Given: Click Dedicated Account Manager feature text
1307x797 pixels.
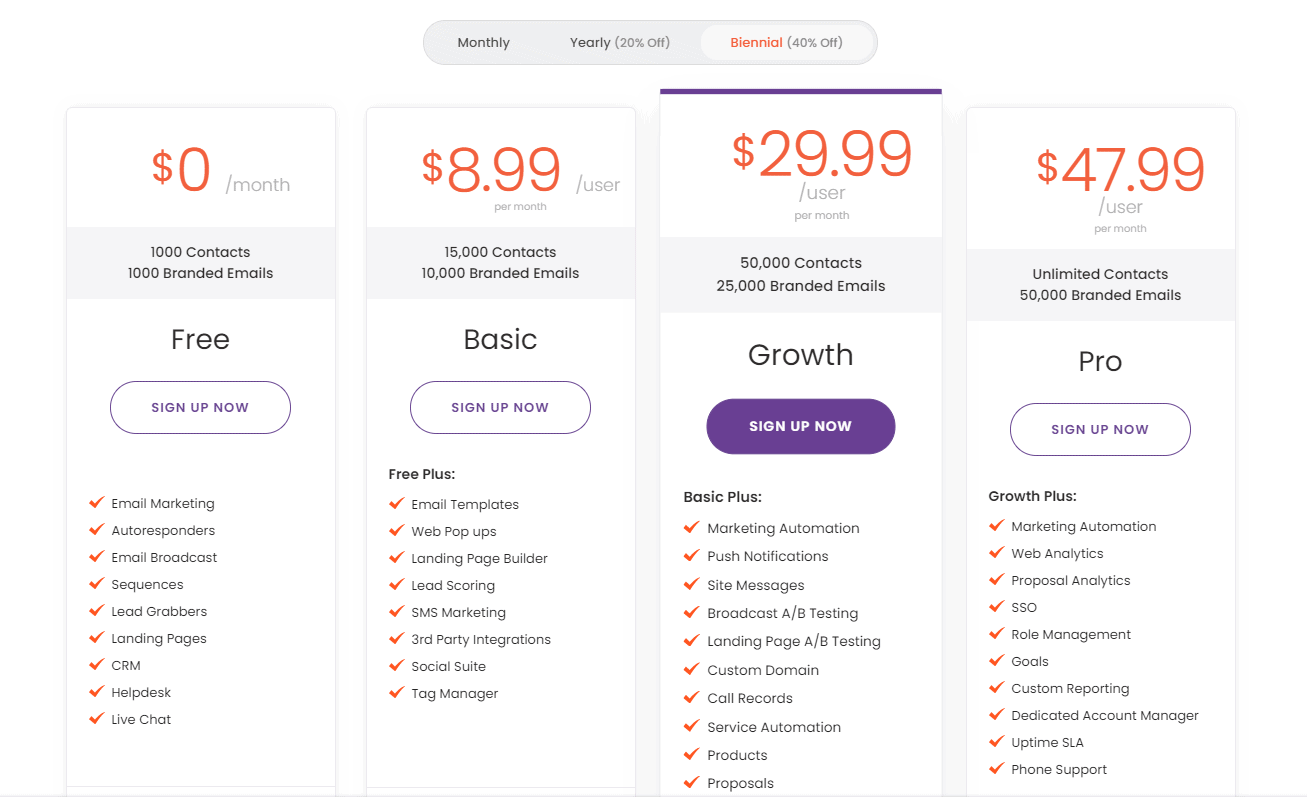Looking at the screenshot, I should pyautogui.click(x=1105, y=715).
